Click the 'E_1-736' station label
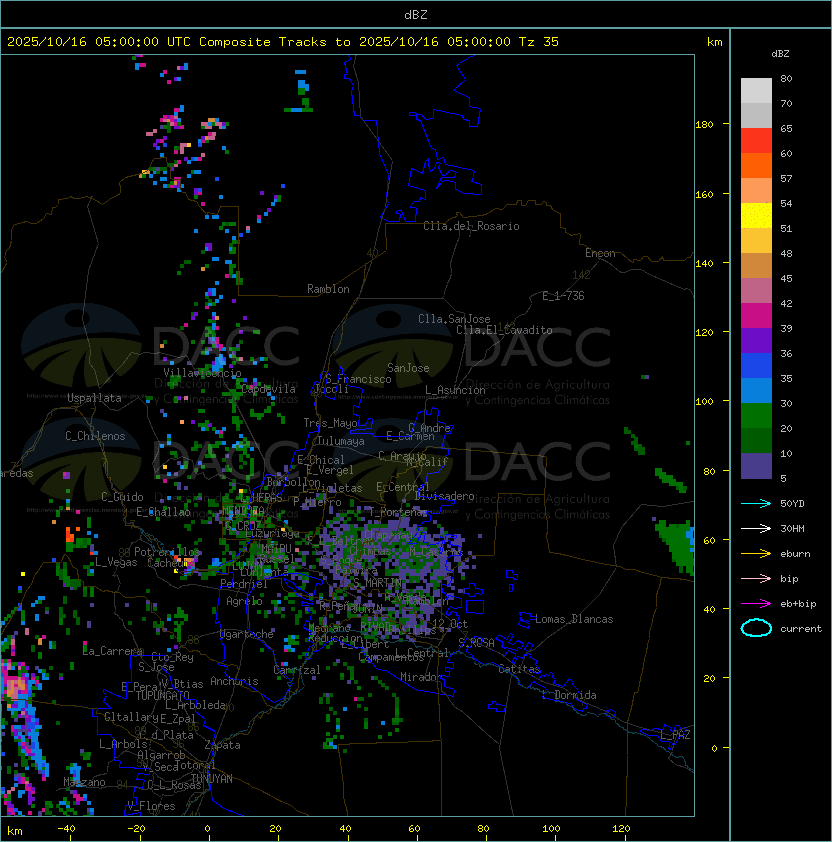832x842 pixels. 563,296
